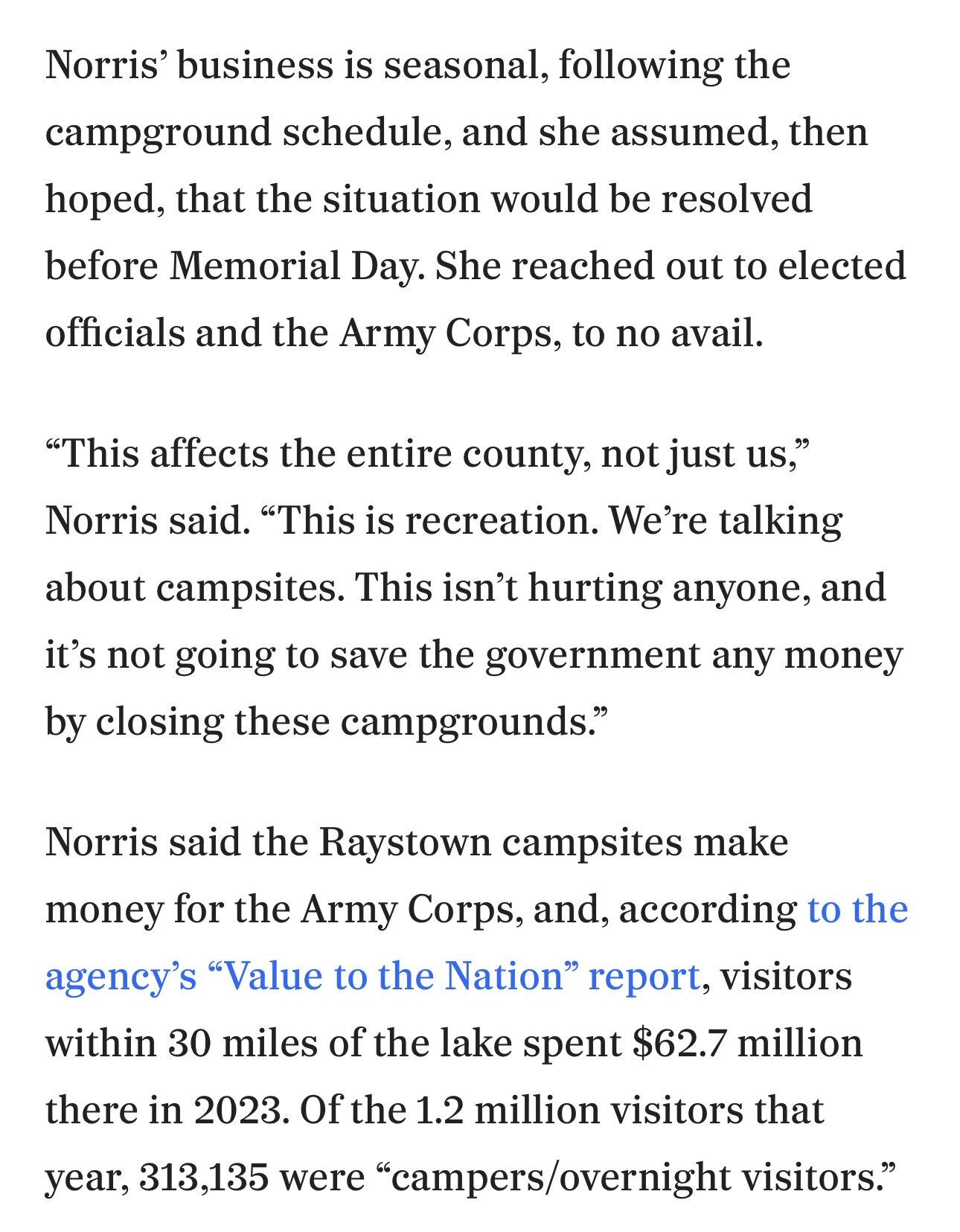
Task: Click the blue "to the" link text
Action: point(857,909)
